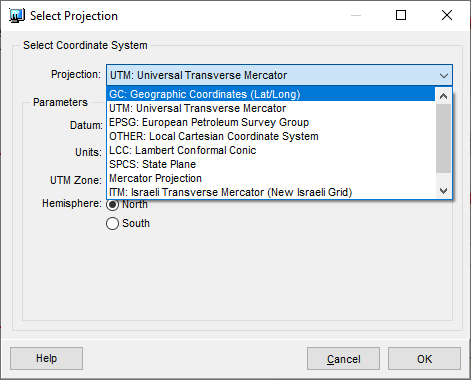Screen dimensions: 471x380
Task: Click the application icon in title bar
Action: (x=17, y=16)
